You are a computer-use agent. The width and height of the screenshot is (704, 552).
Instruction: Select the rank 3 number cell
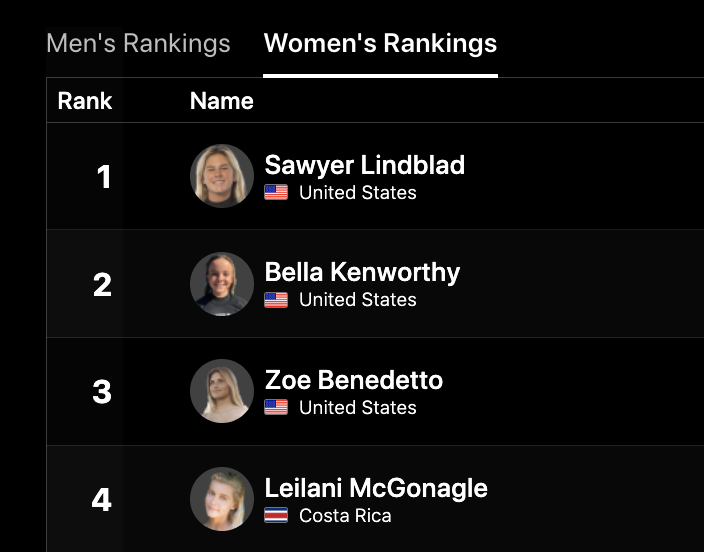pyautogui.click(x=102, y=392)
